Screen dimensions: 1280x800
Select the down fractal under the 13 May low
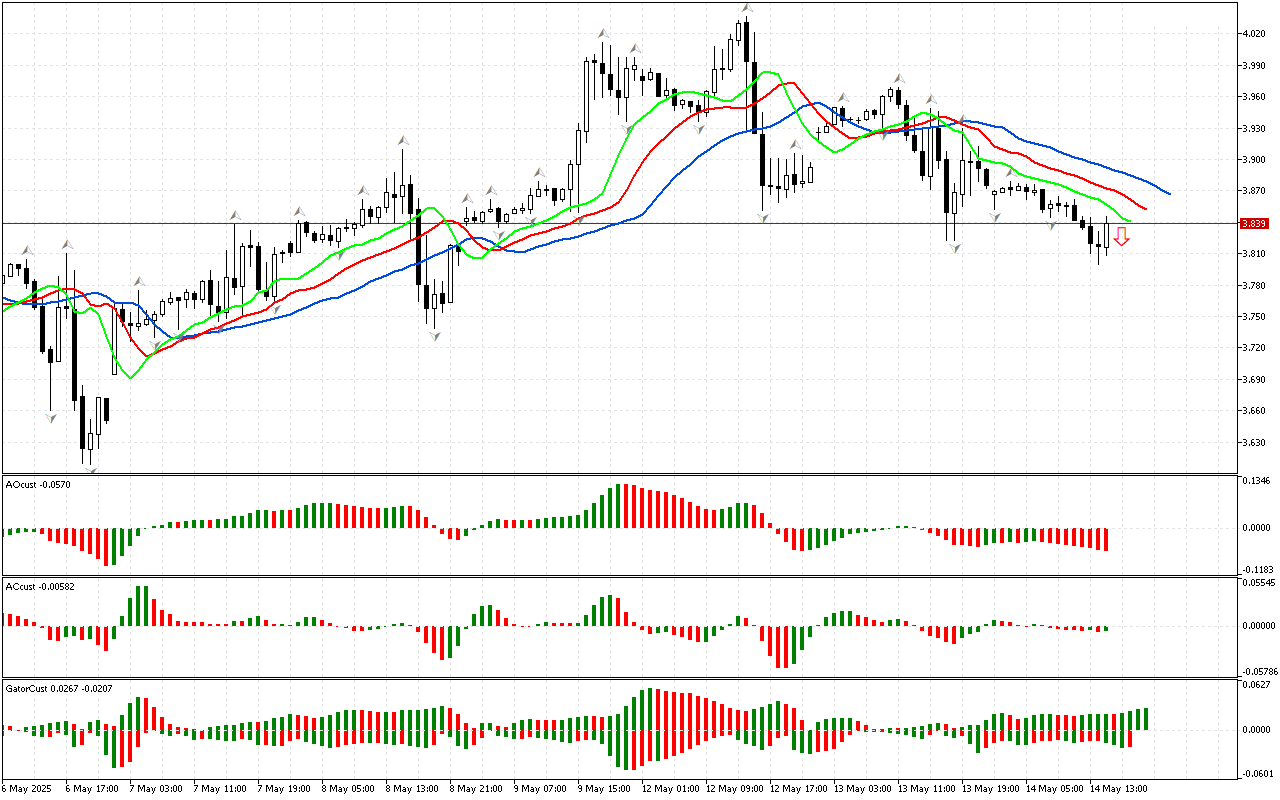pos(954,248)
